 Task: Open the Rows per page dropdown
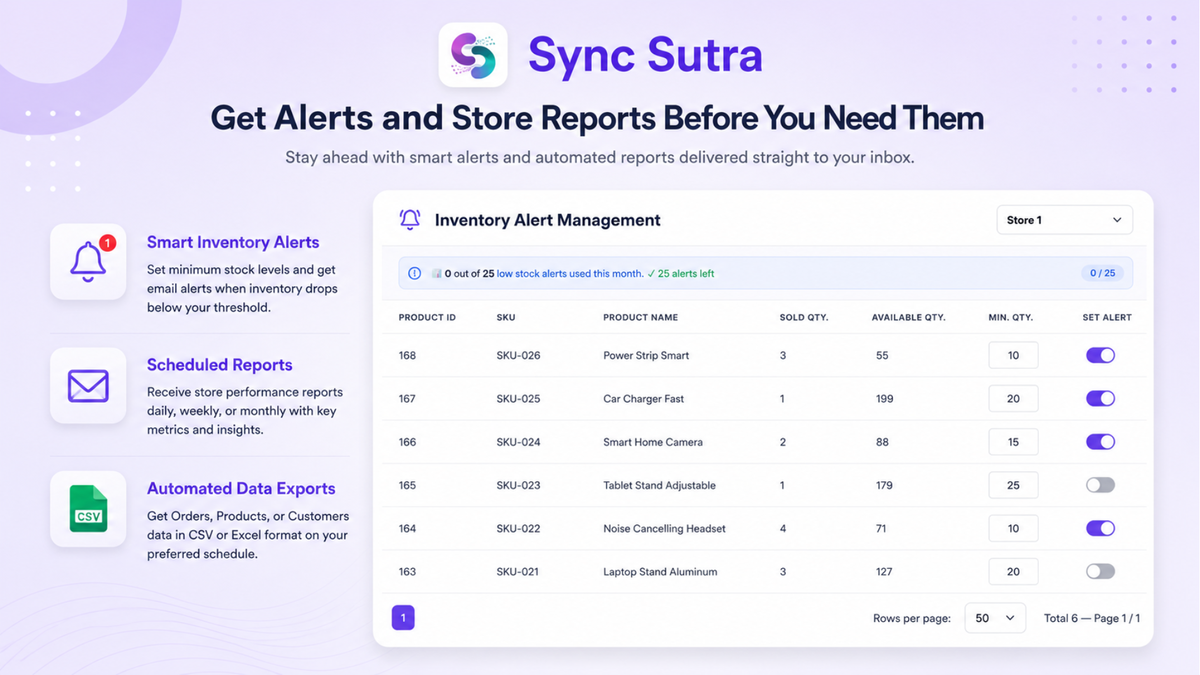(995, 618)
